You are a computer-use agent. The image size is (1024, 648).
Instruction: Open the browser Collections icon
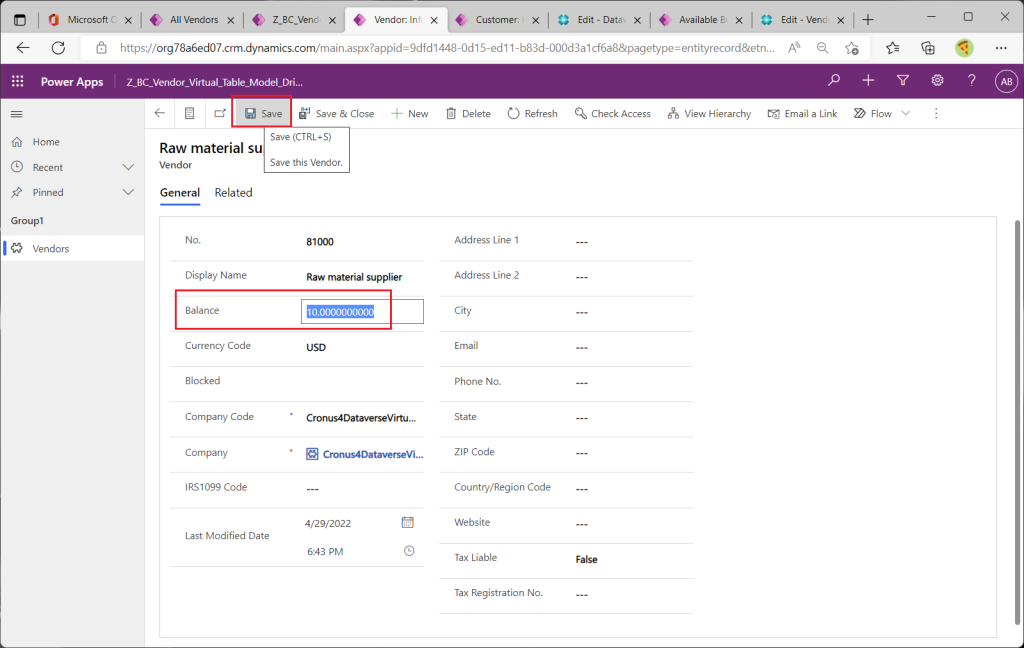click(x=928, y=48)
